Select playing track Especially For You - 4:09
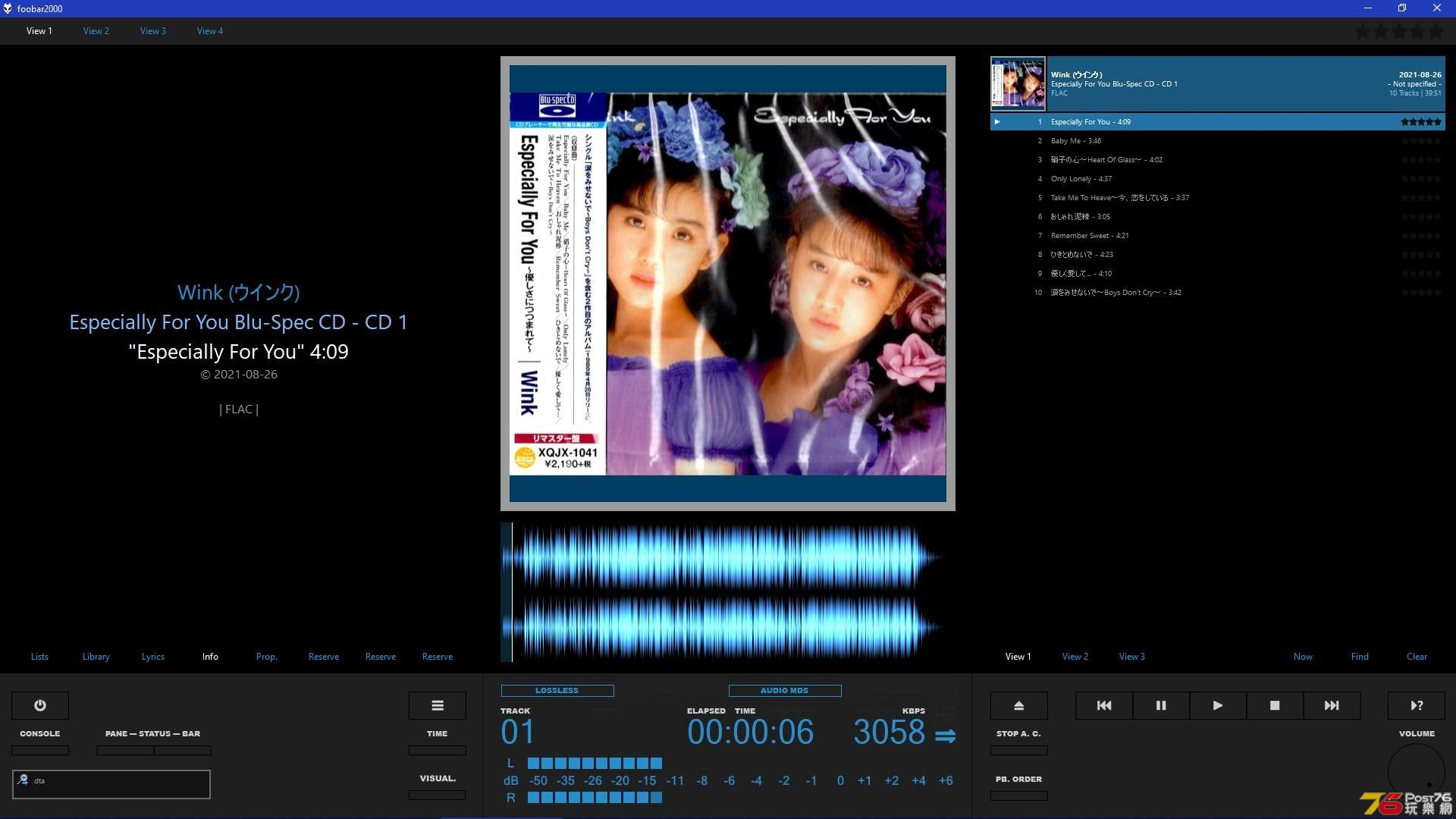 1218,122
